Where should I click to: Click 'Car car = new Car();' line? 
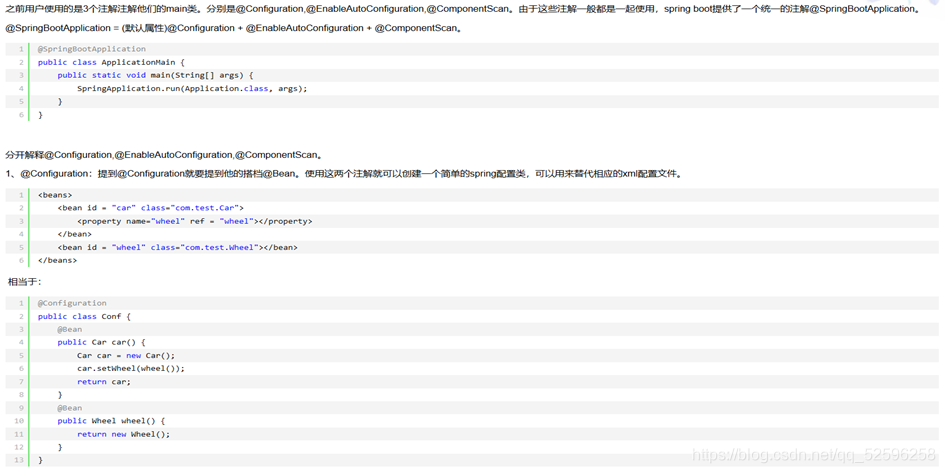tap(126, 356)
